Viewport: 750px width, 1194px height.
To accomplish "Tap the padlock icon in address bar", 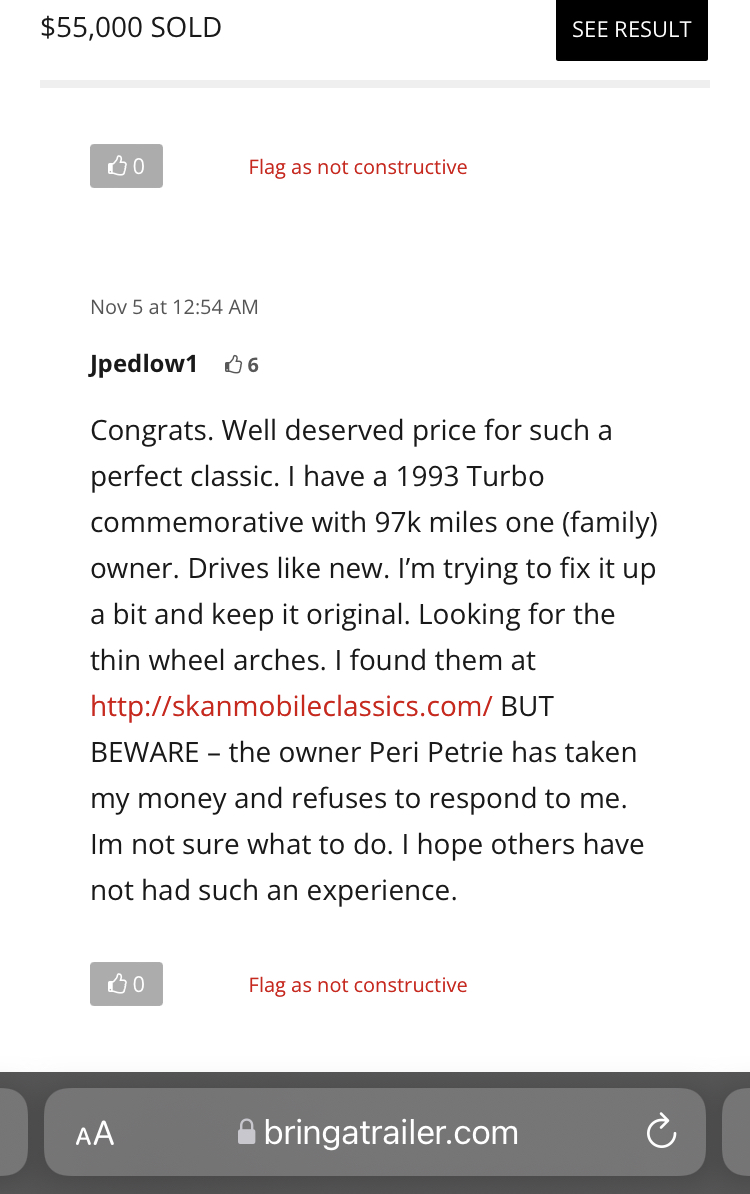I will click(x=246, y=1132).
